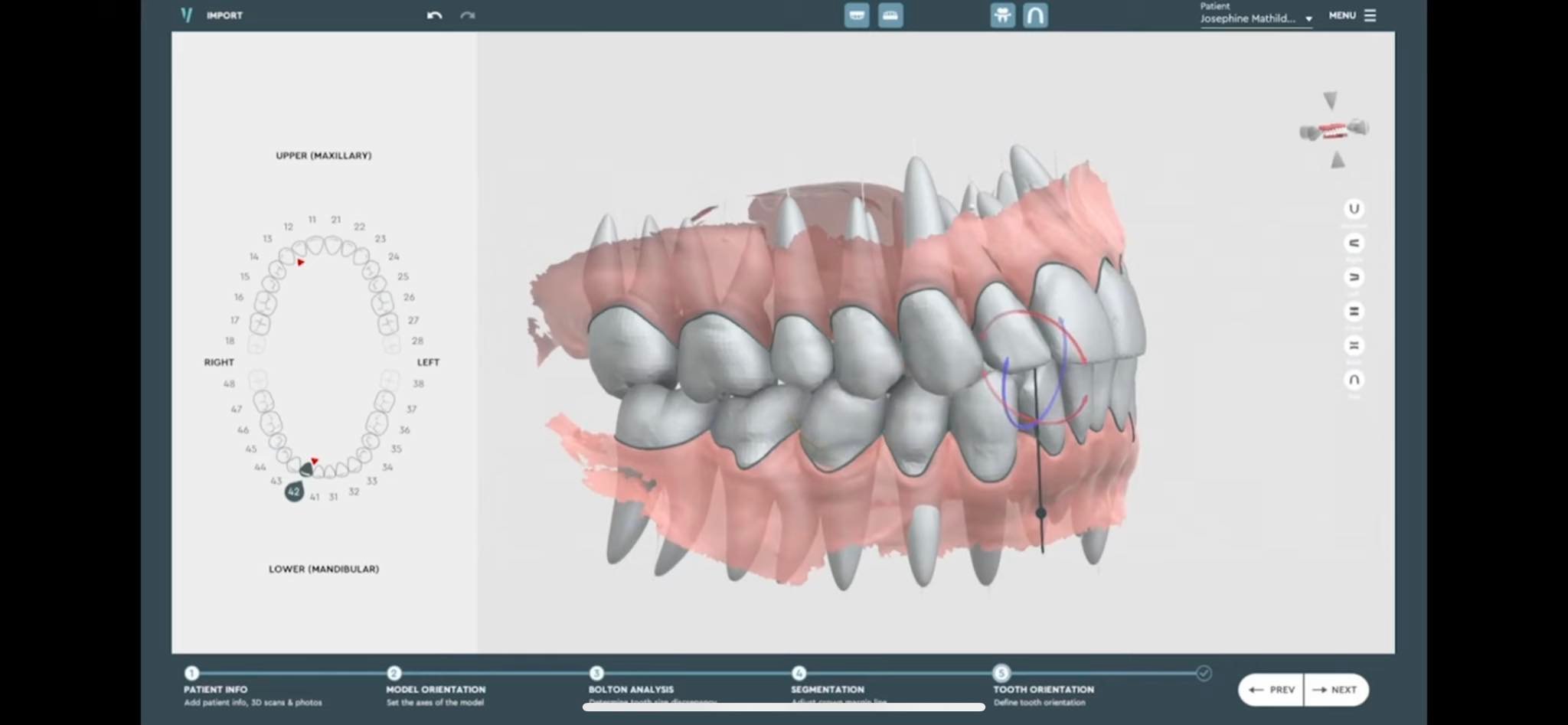
Task: Click the teeth model in orientation widget
Action: coord(1334,129)
